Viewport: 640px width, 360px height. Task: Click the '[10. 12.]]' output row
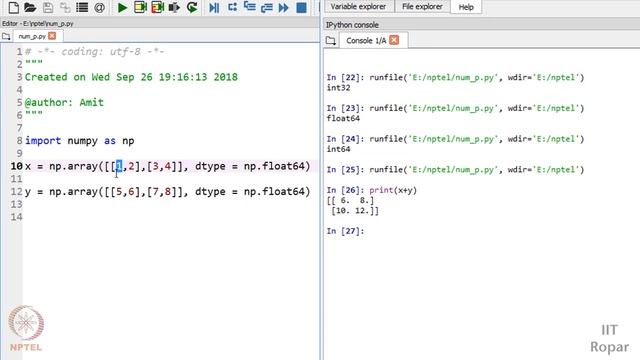[355, 211]
